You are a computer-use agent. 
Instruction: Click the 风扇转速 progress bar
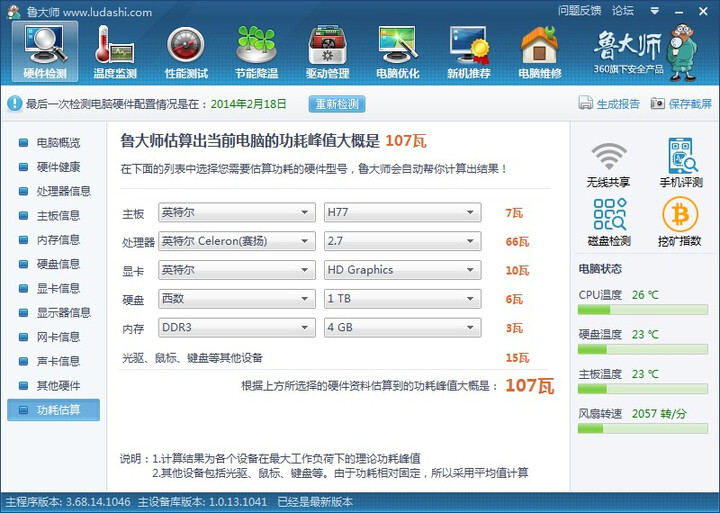tap(642, 429)
